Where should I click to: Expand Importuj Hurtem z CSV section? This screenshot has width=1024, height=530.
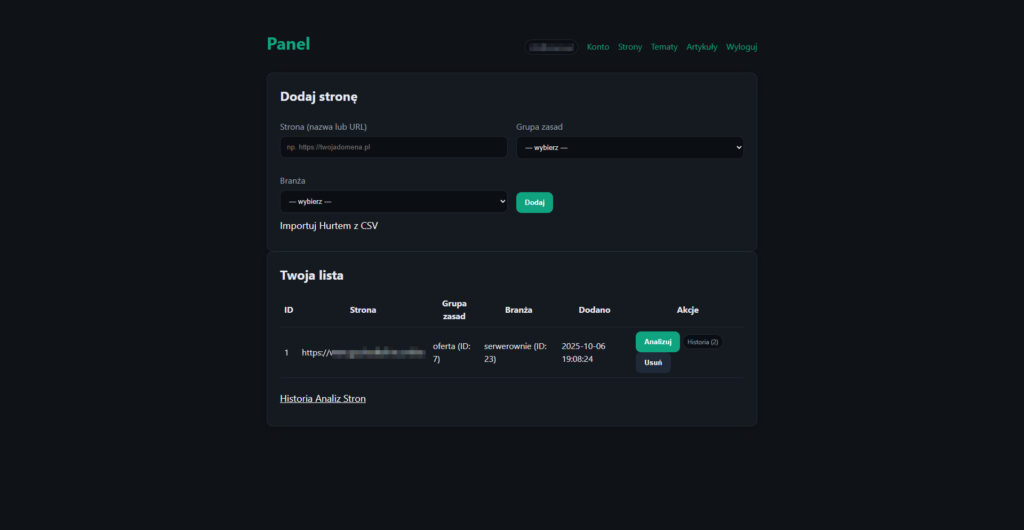click(328, 226)
